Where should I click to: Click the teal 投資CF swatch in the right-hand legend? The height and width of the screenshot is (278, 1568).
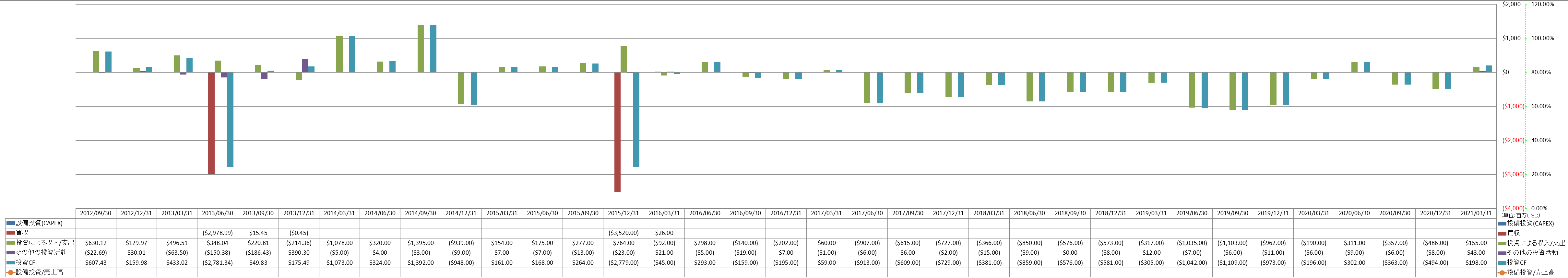[x=1502, y=263]
